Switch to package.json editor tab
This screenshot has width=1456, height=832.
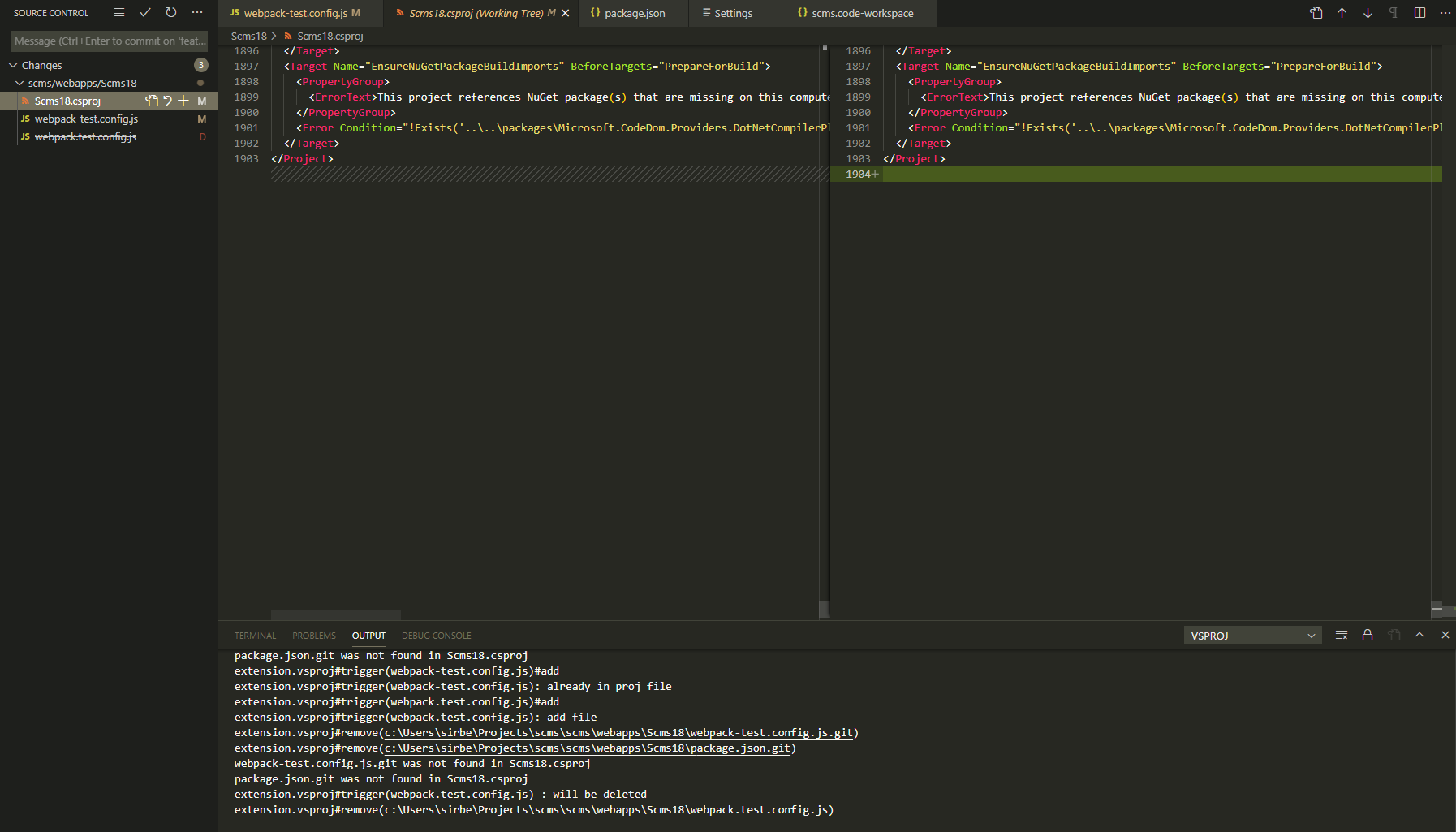click(x=634, y=13)
